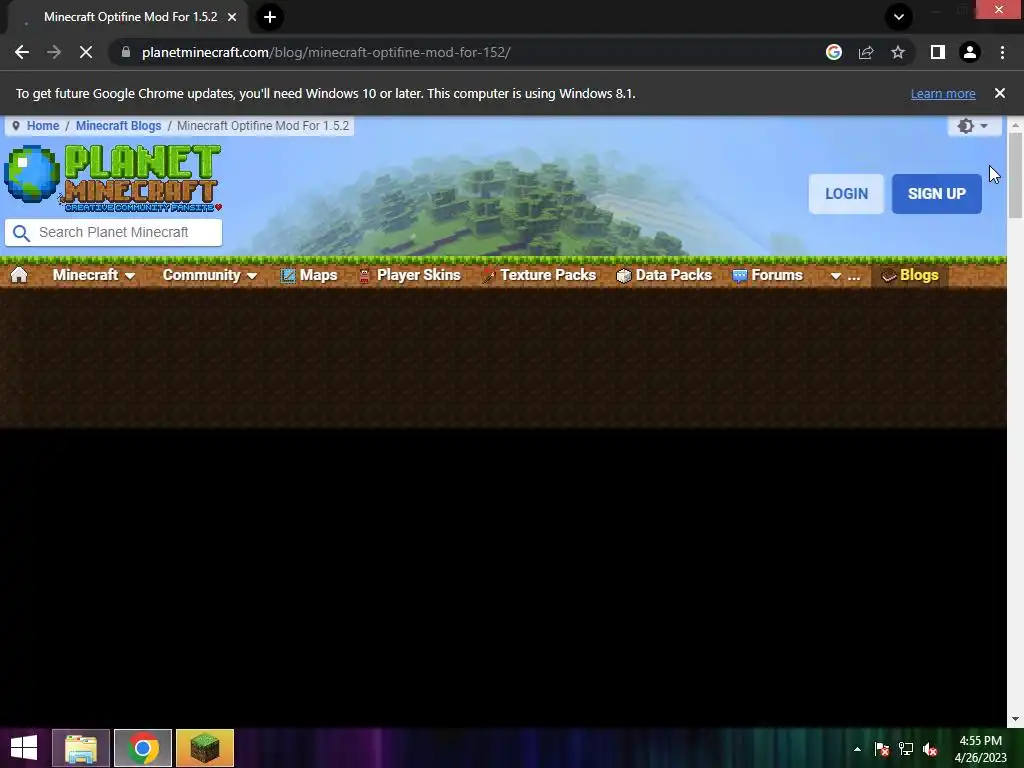
Task: Open the Player Skins section
Action: point(409,275)
